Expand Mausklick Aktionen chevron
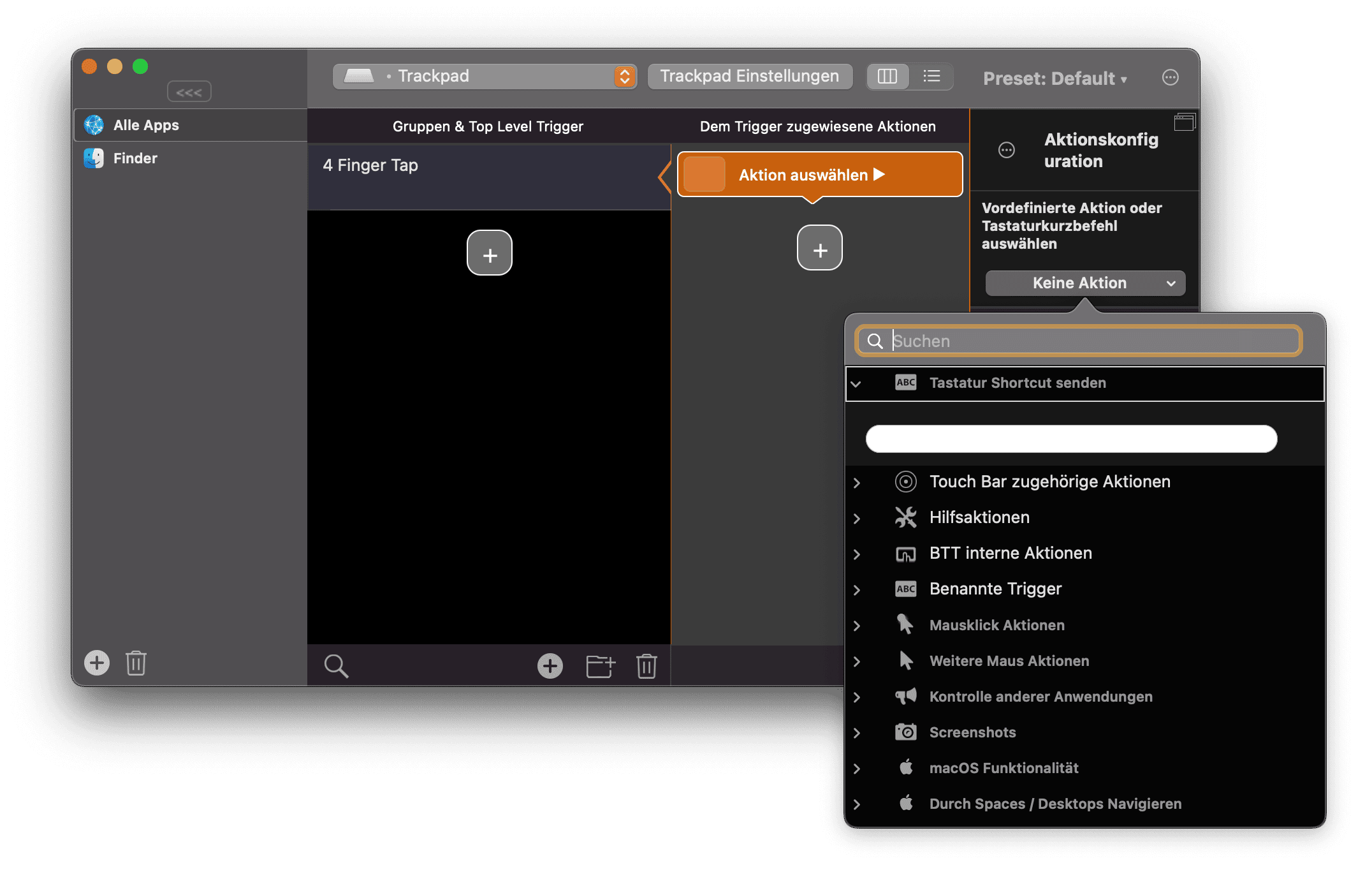The height and width of the screenshot is (879, 1372). [857, 626]
